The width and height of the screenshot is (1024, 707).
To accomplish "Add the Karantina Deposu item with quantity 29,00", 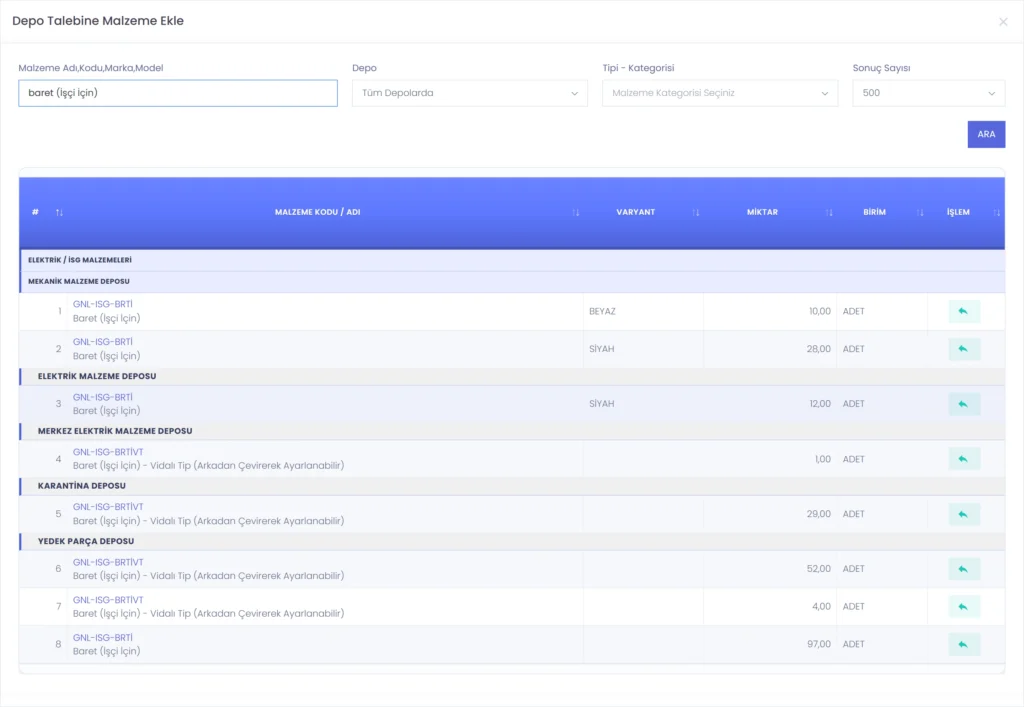I will point(964,514).
